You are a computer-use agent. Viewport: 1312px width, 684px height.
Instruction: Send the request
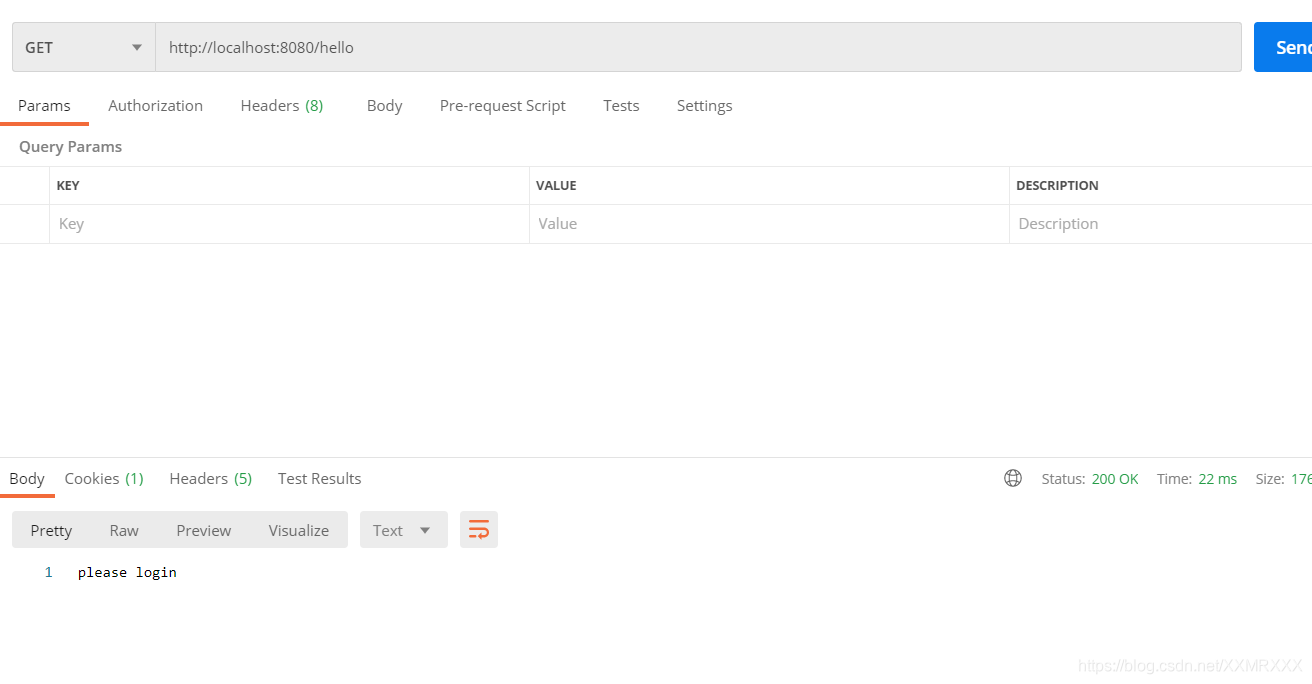pyautogui.click(x=1283, y=47)
